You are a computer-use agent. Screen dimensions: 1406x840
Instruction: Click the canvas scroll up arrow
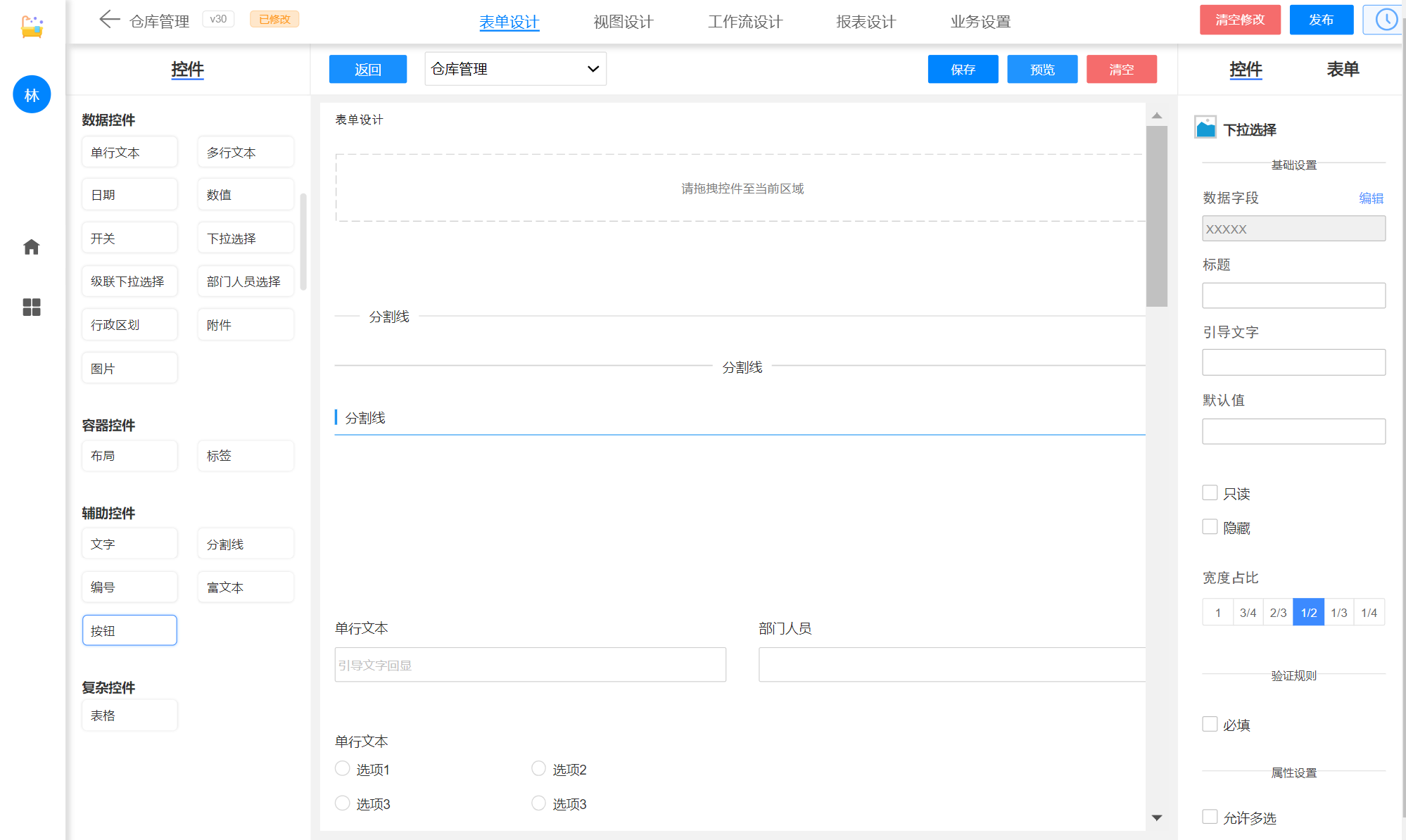click(x=1156, y=115)
